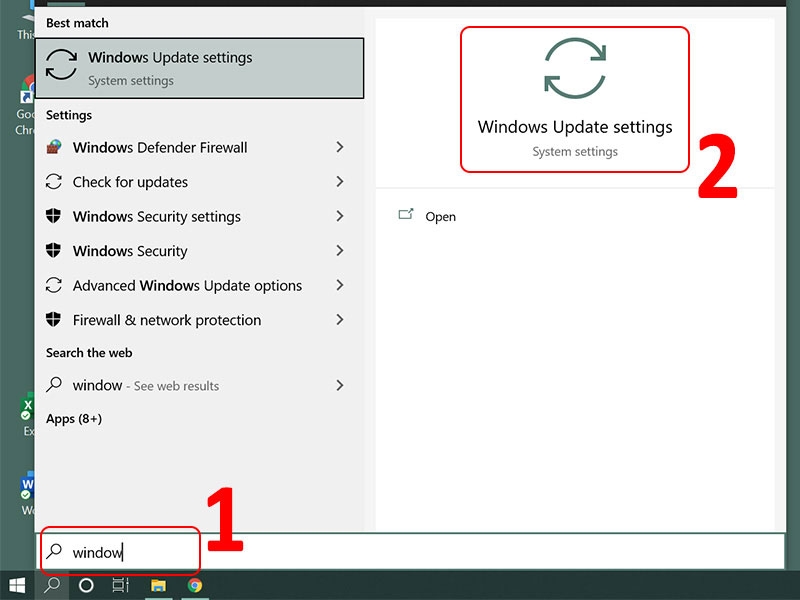Open the Windows Update settings best match

(x=199, y=68)
